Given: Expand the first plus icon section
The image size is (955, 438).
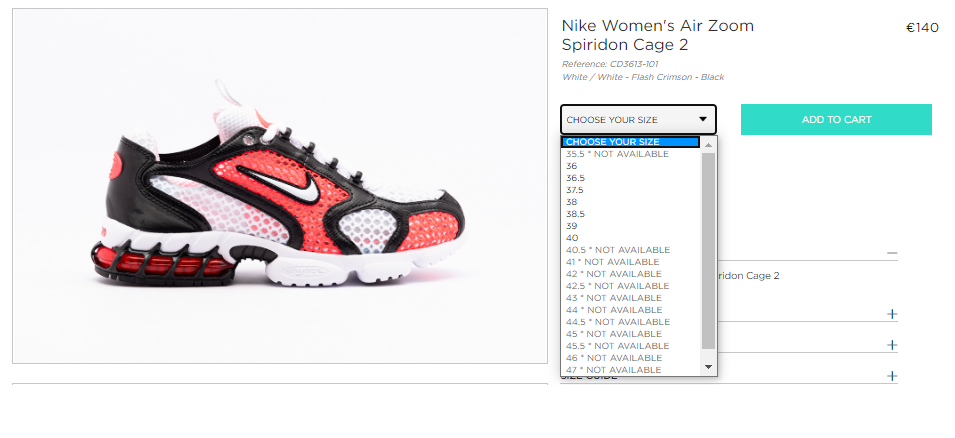Looking at the screenshot, I should point(892,314).
